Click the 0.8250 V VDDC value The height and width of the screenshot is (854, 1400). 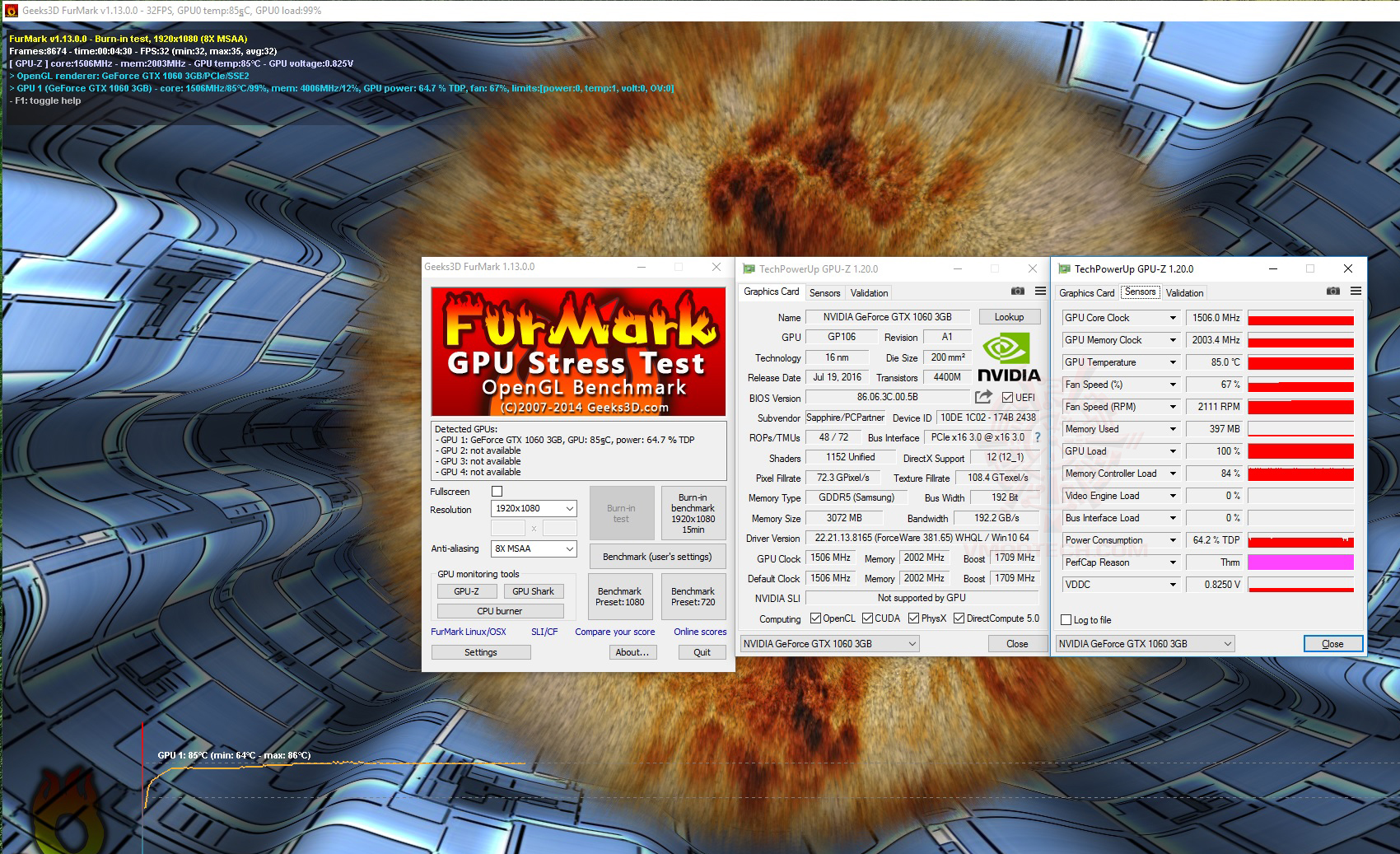[1215, 585]
